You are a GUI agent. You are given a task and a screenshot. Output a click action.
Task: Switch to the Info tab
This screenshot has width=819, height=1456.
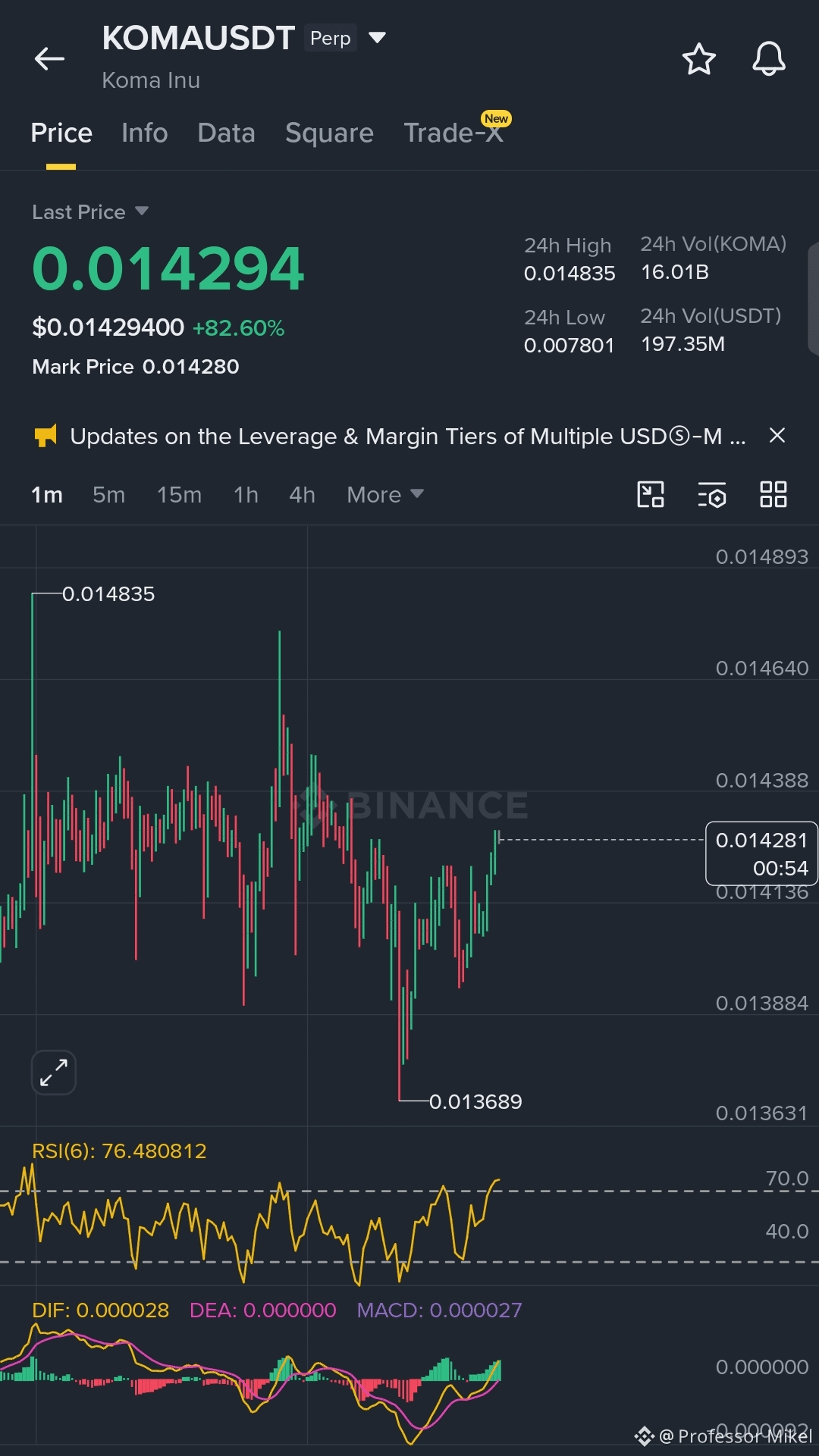click(145, 133)
